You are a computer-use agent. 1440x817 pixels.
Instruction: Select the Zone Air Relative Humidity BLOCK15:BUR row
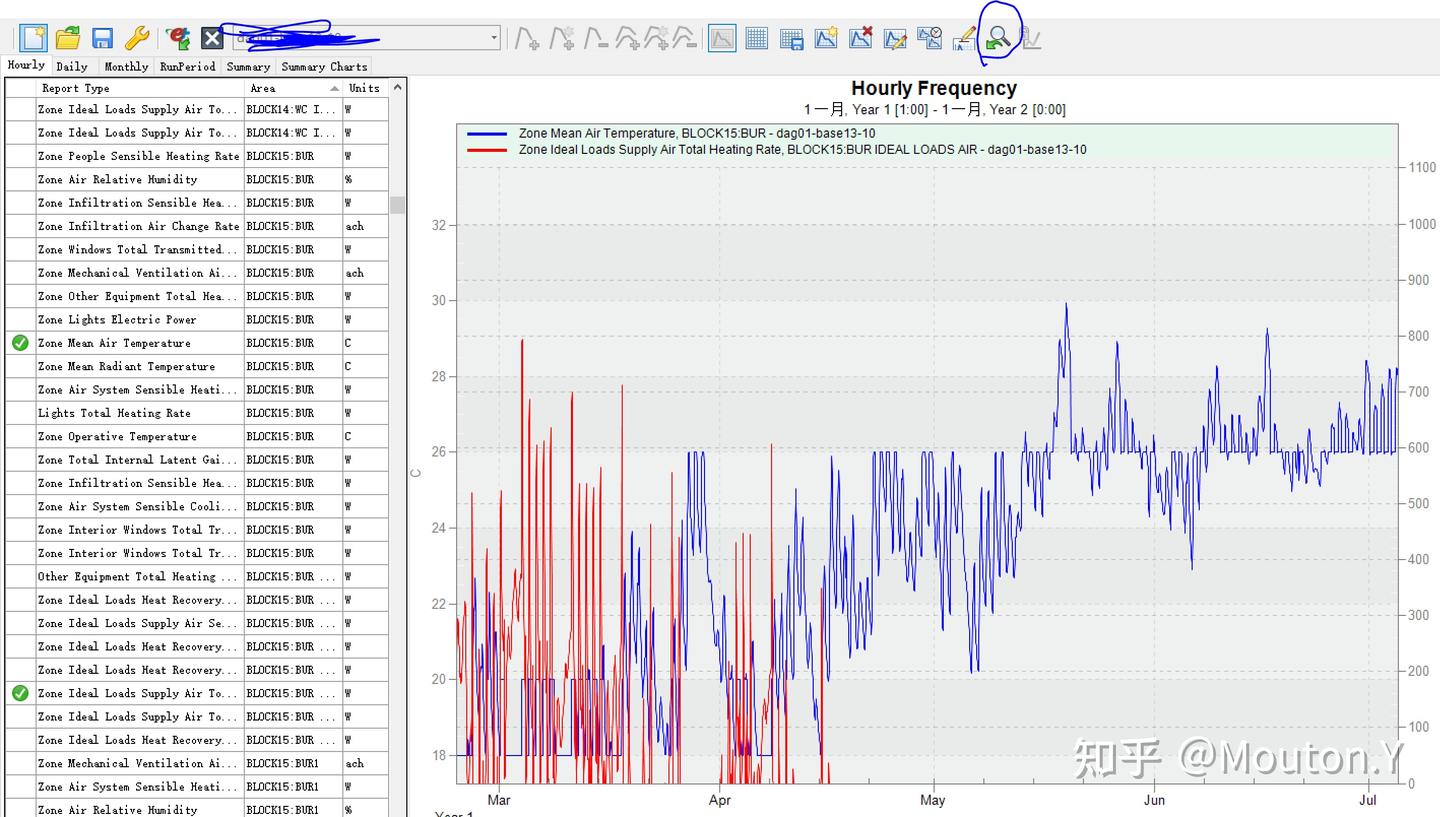coord(118,180)
